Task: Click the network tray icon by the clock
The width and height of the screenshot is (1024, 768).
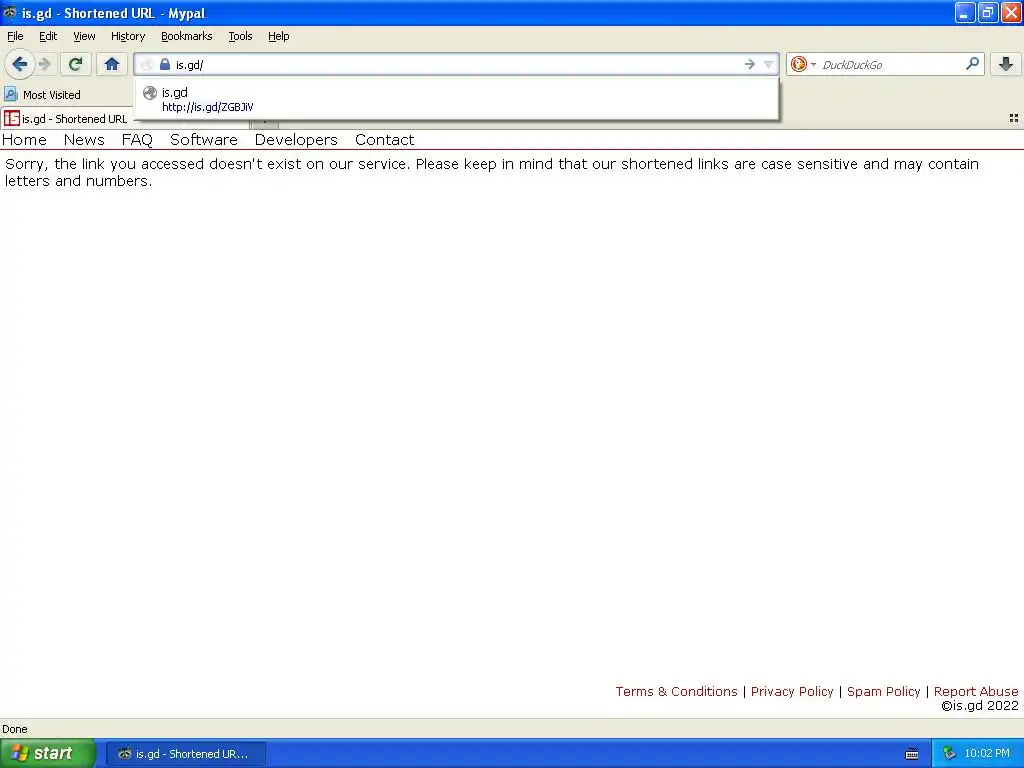Action: (x=950, y=754)
